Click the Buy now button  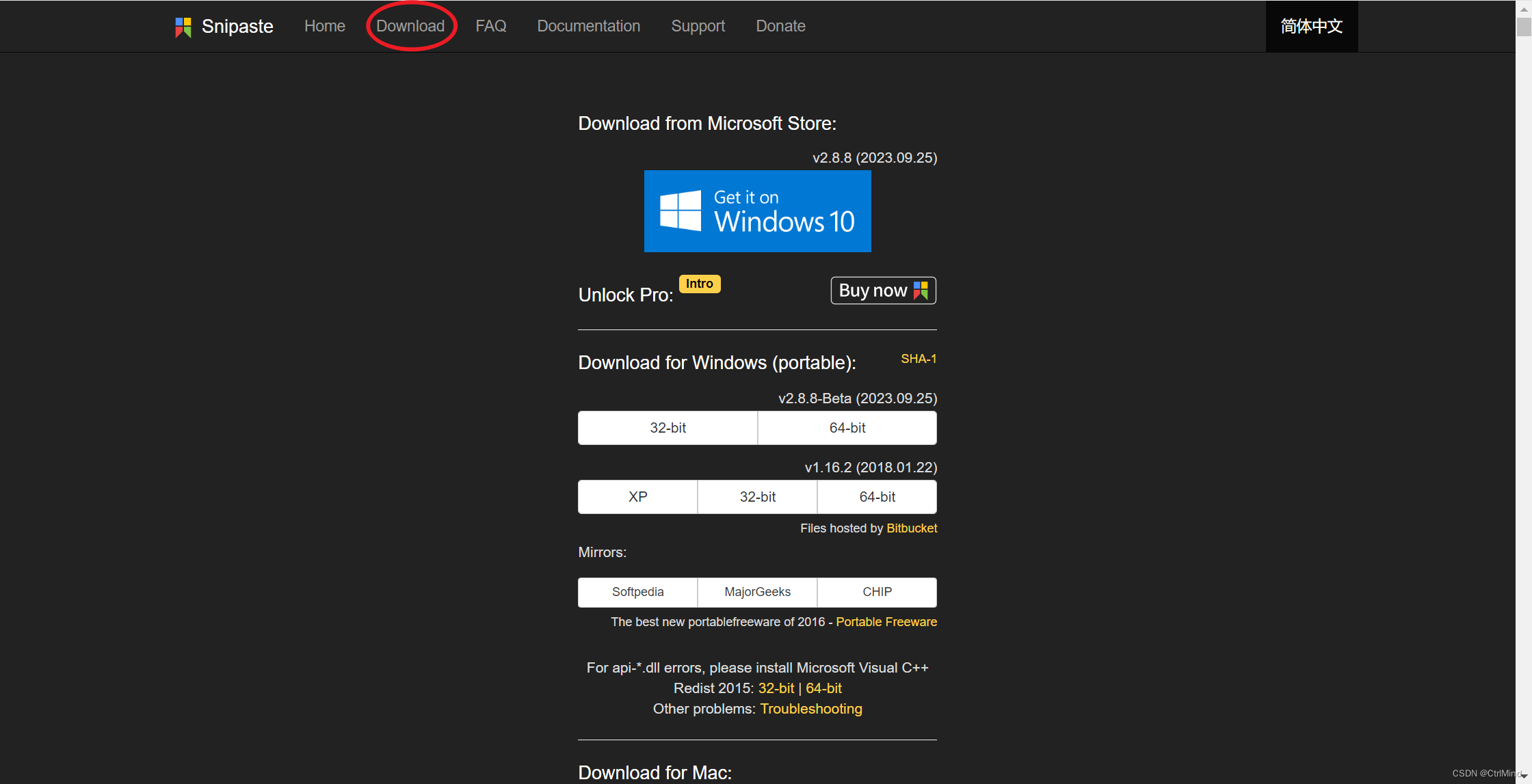884,290
